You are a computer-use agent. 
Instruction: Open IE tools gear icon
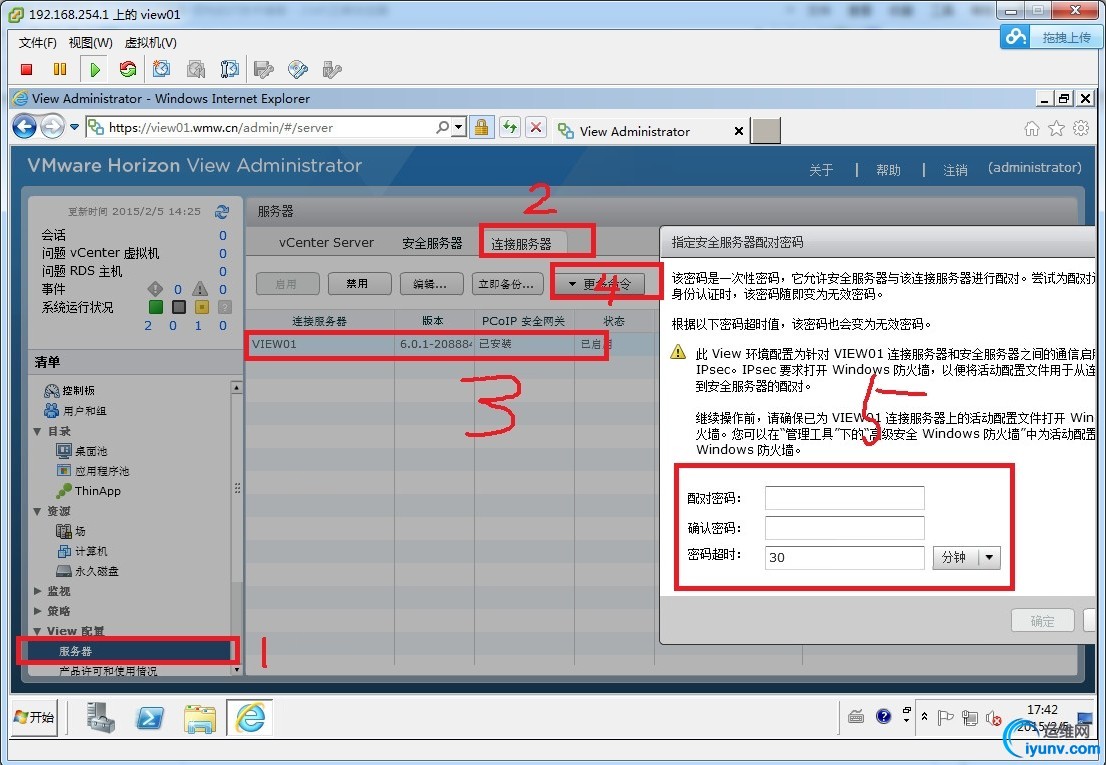point(1081,128)
